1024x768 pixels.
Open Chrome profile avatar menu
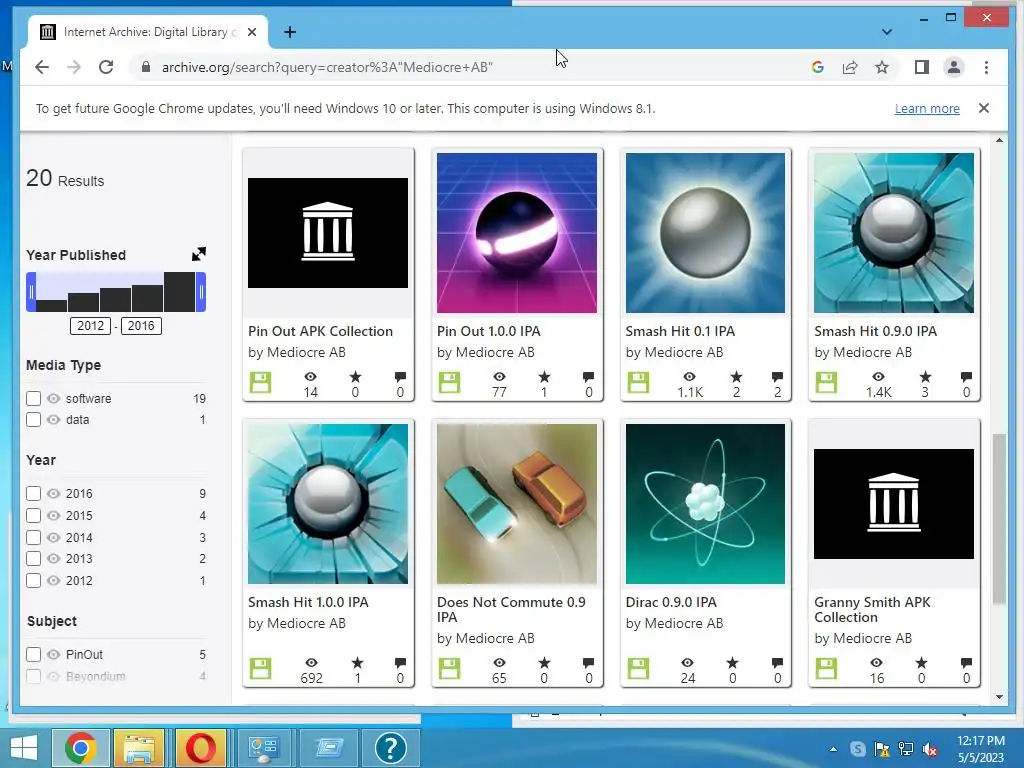953,67
